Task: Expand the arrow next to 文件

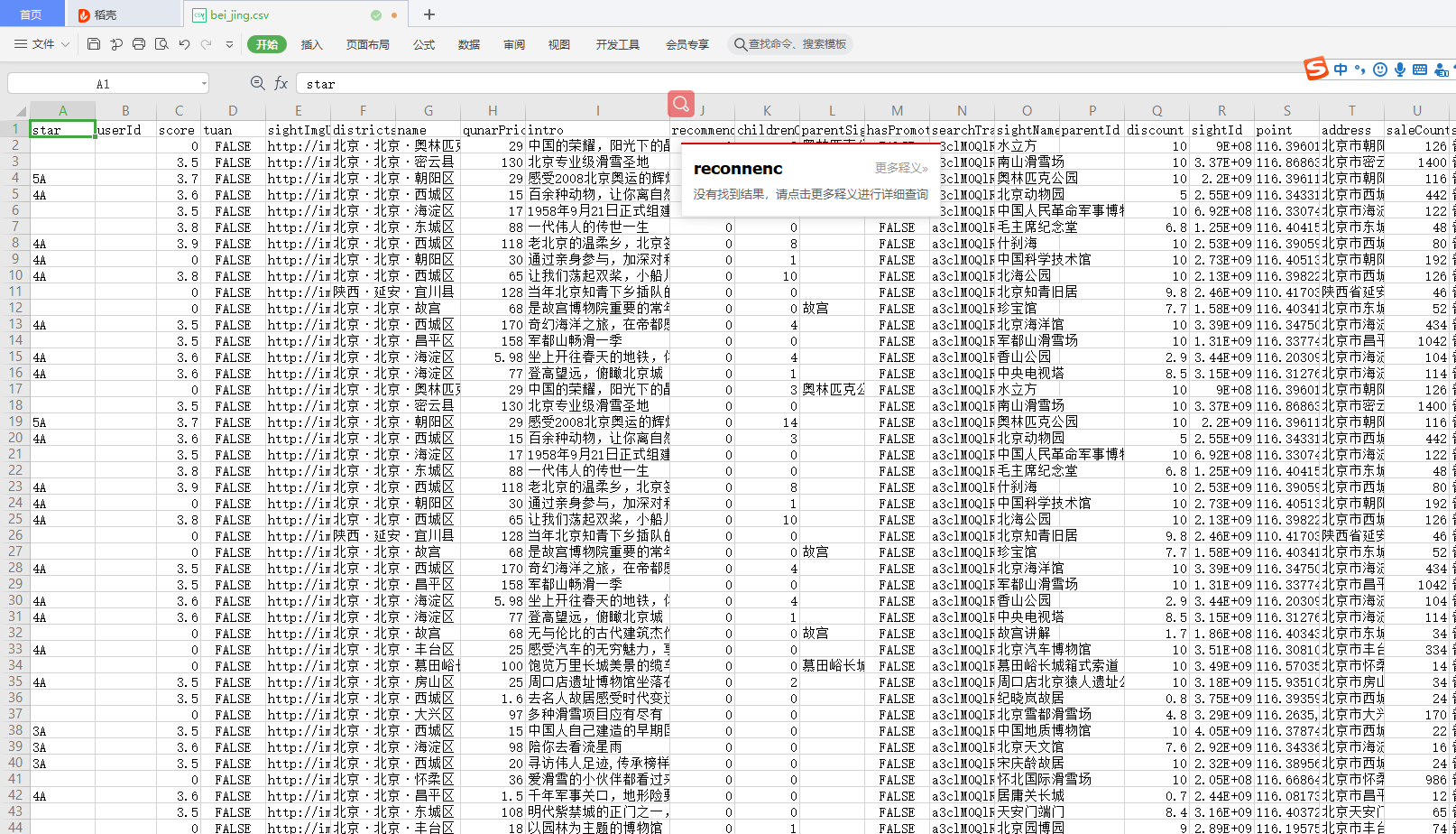Action: [x=65, y=44]
